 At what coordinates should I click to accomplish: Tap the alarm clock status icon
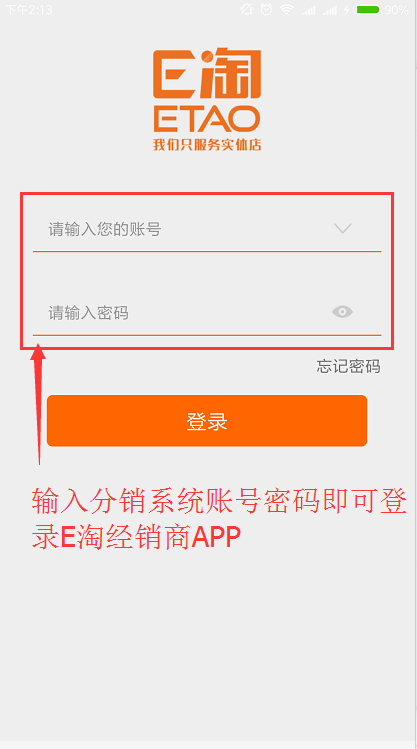[x=267, y=9]
